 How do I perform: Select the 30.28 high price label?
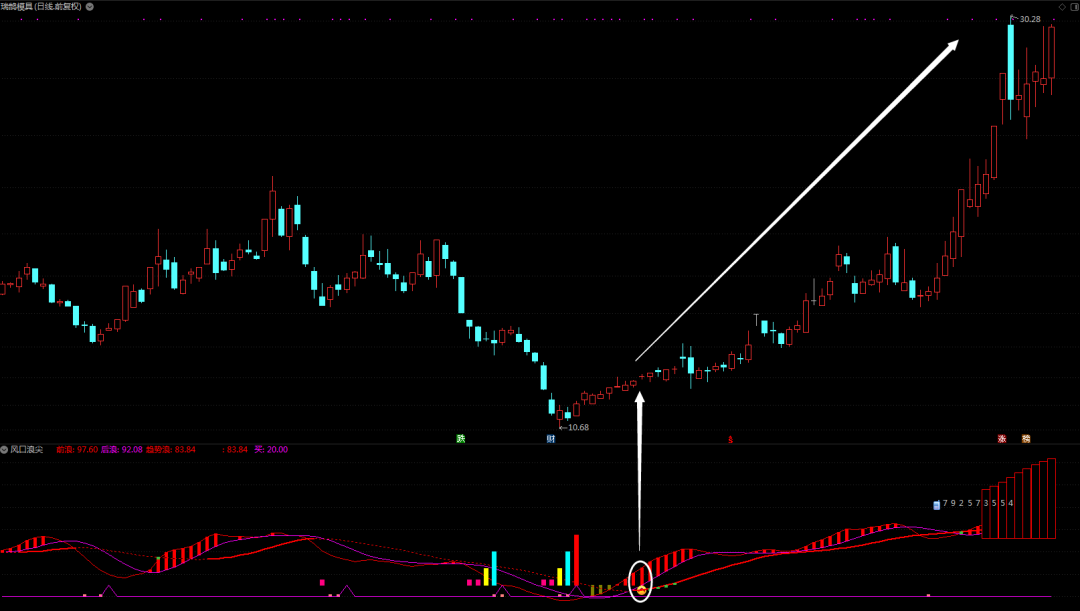pos(1030,19)
